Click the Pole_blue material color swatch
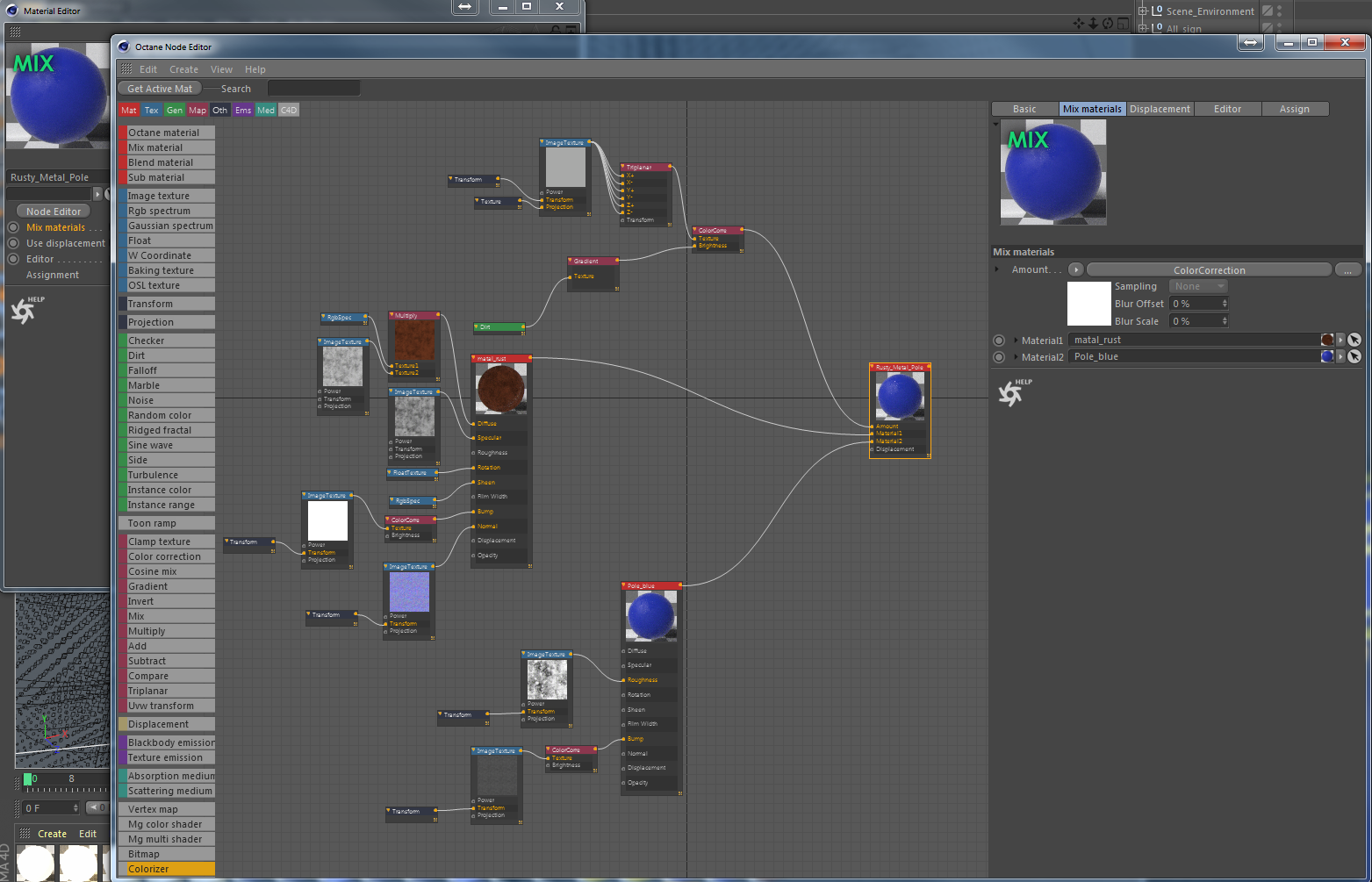Viewport: 1372px width, 882px height. pyautogui.click(x=1327, y=356)
